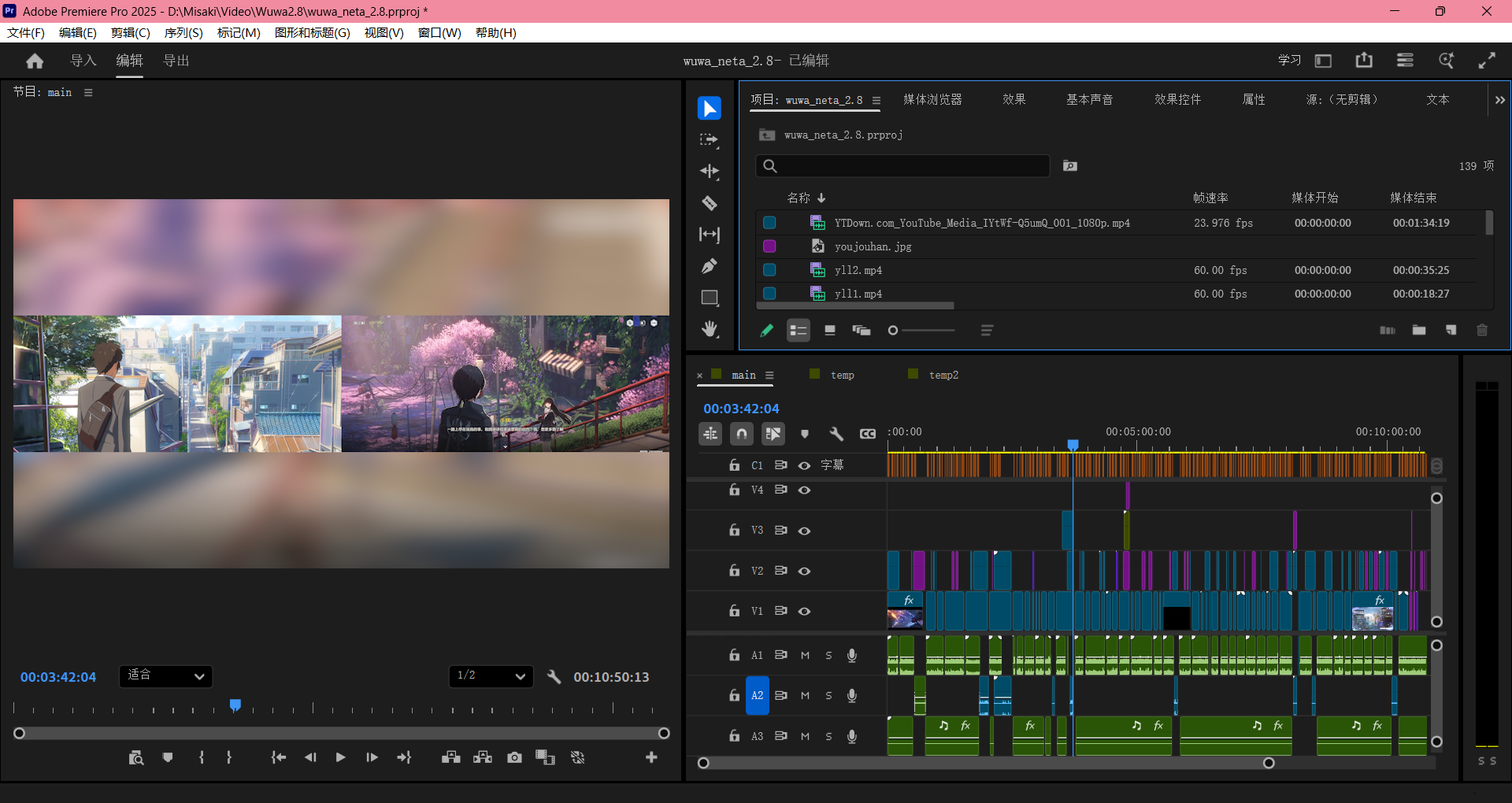This screenshot has width=1512, height=803.
Task: Go to the 导出 export workspace
Action: pos(176,61)
